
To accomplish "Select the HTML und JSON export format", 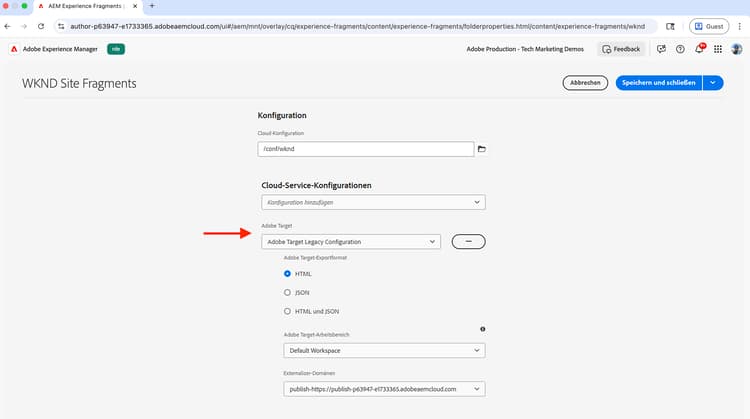I will pyautogui.click(x=287, y=311).
